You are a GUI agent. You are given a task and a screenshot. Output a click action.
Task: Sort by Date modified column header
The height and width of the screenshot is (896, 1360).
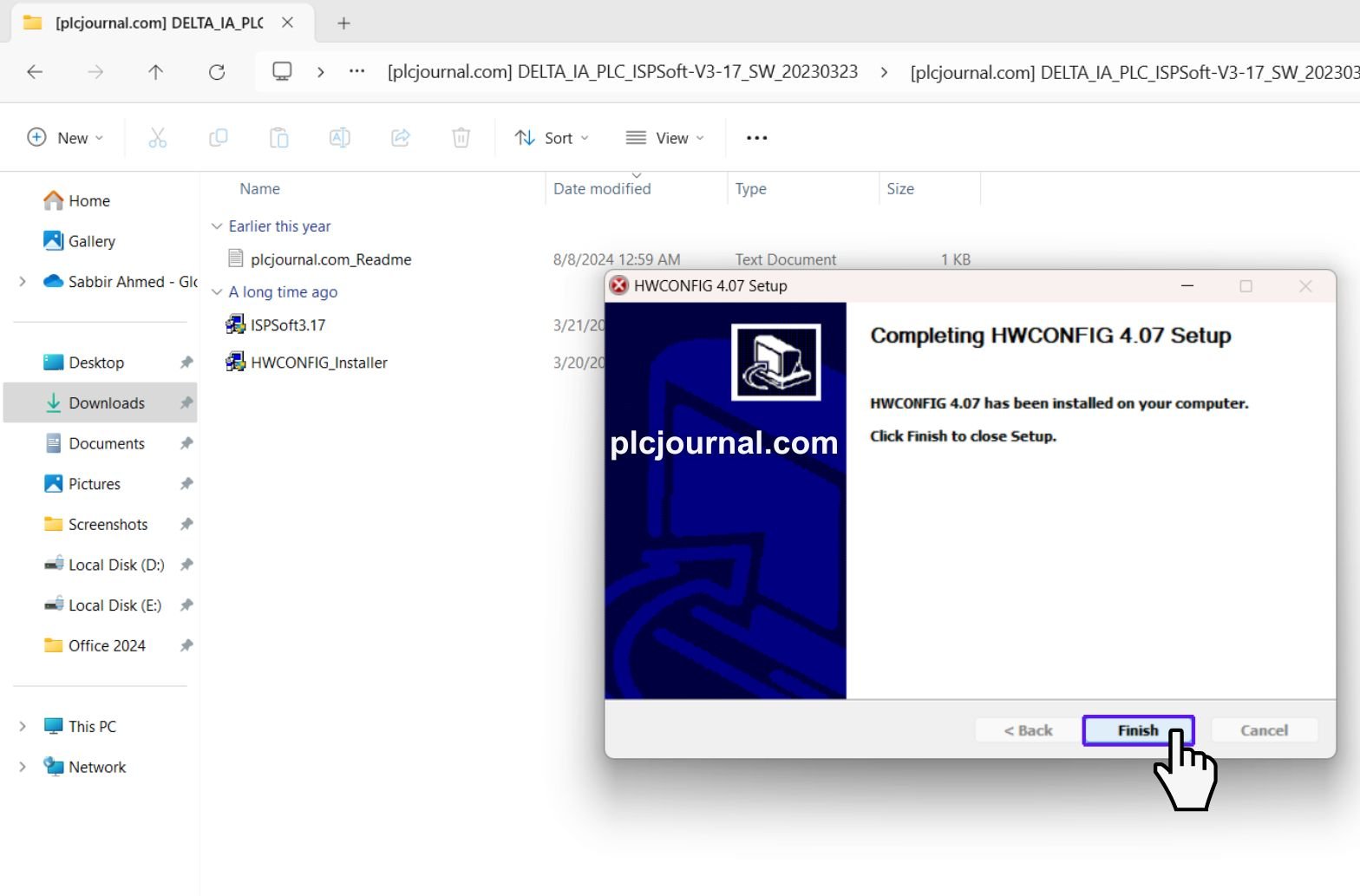point(602,188)
